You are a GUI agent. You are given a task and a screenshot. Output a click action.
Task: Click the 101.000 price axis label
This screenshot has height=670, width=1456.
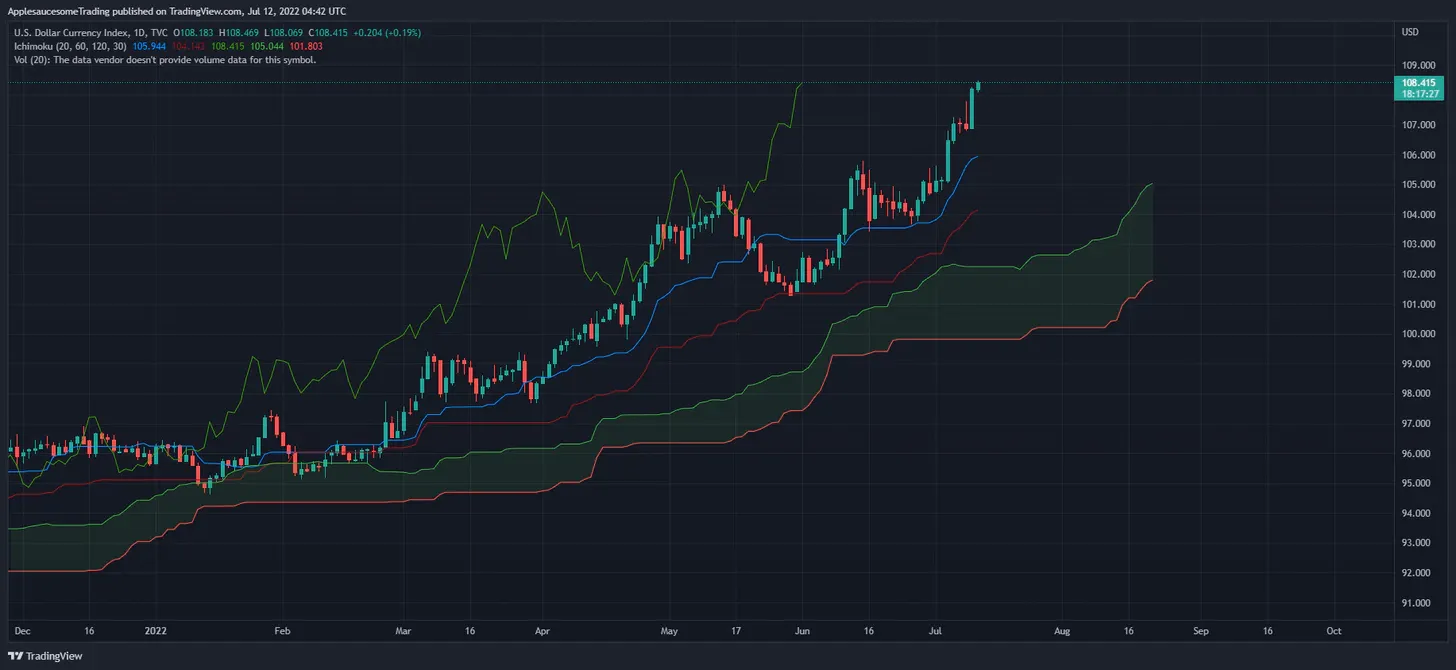coord(1419,305)
